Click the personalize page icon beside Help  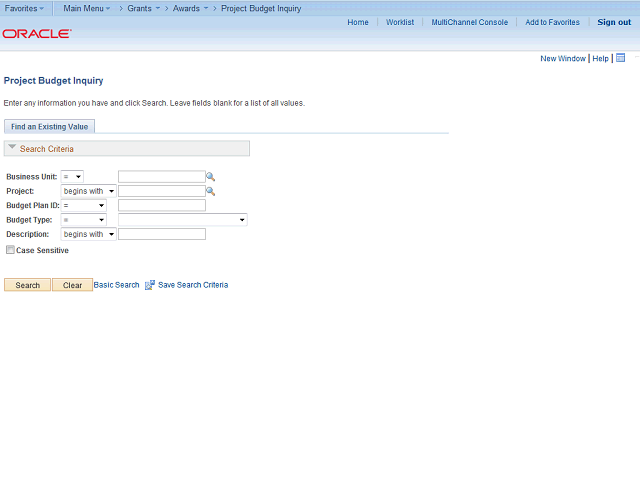coord(620,58)
